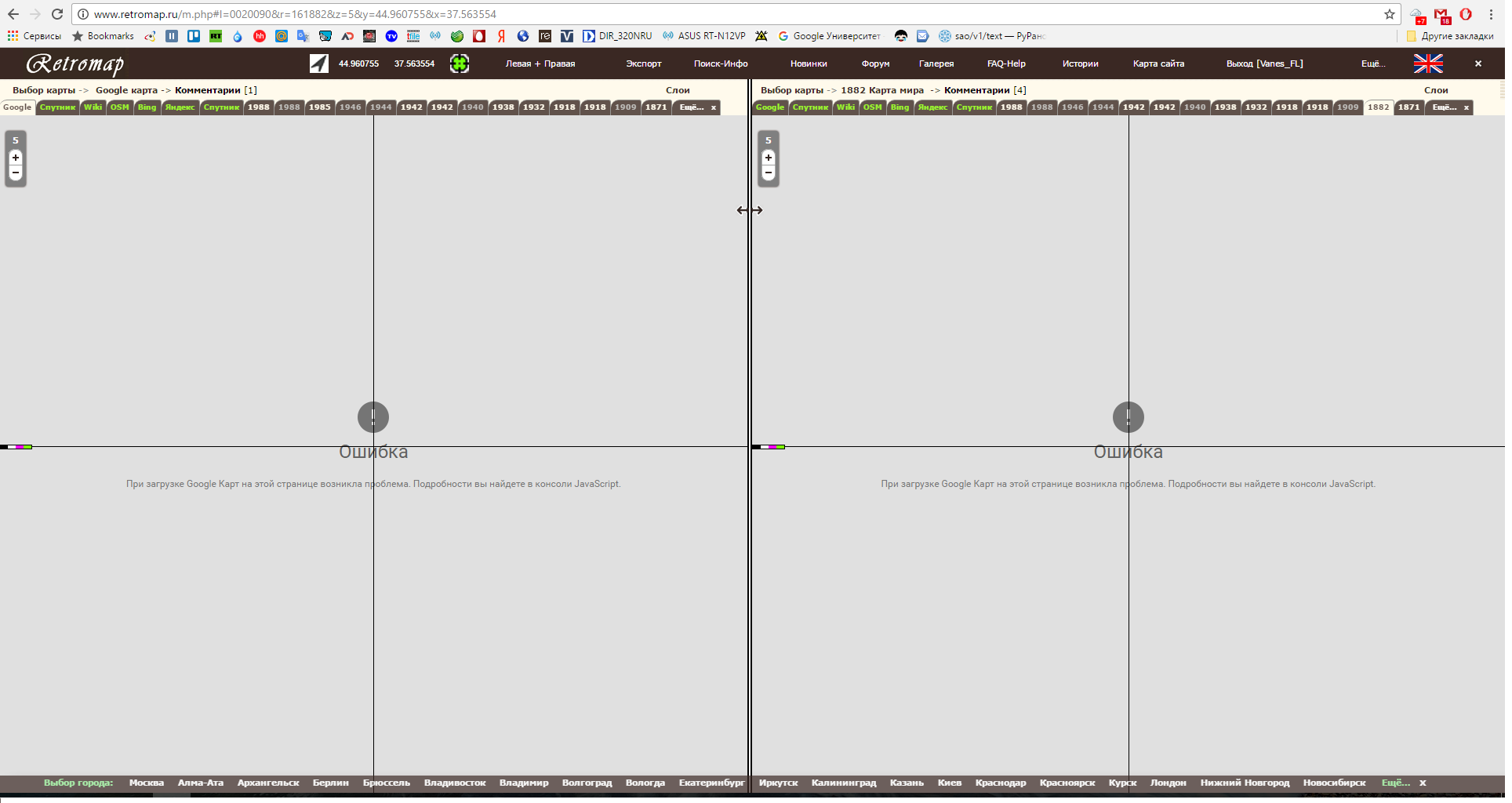Screen dimensions: 1512x803
Task: Select the 1985 tab in left panel
Action: [x=319, y=107]
